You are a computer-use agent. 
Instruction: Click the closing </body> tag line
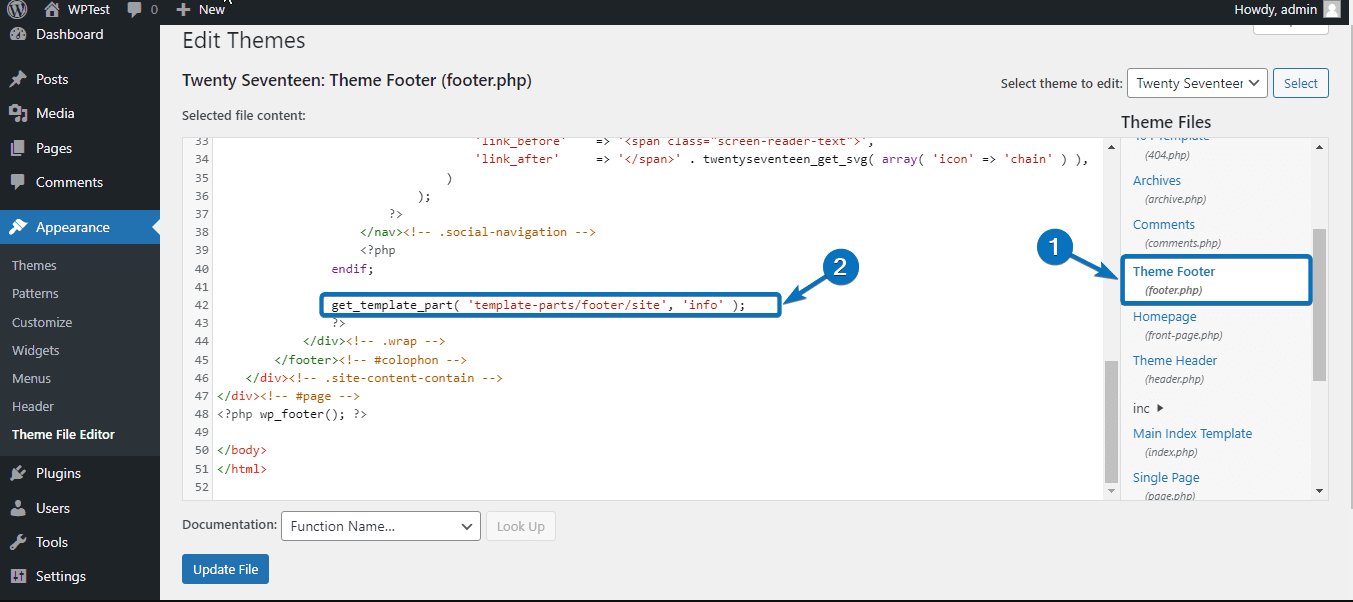[242, 450]
